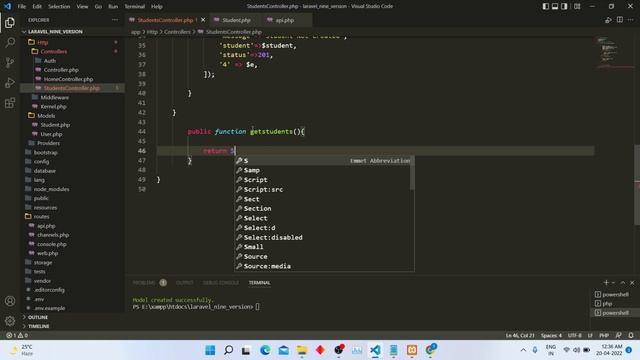640x360 pixels.
Task: Open the File menu
Action: (x=22, y=7)
